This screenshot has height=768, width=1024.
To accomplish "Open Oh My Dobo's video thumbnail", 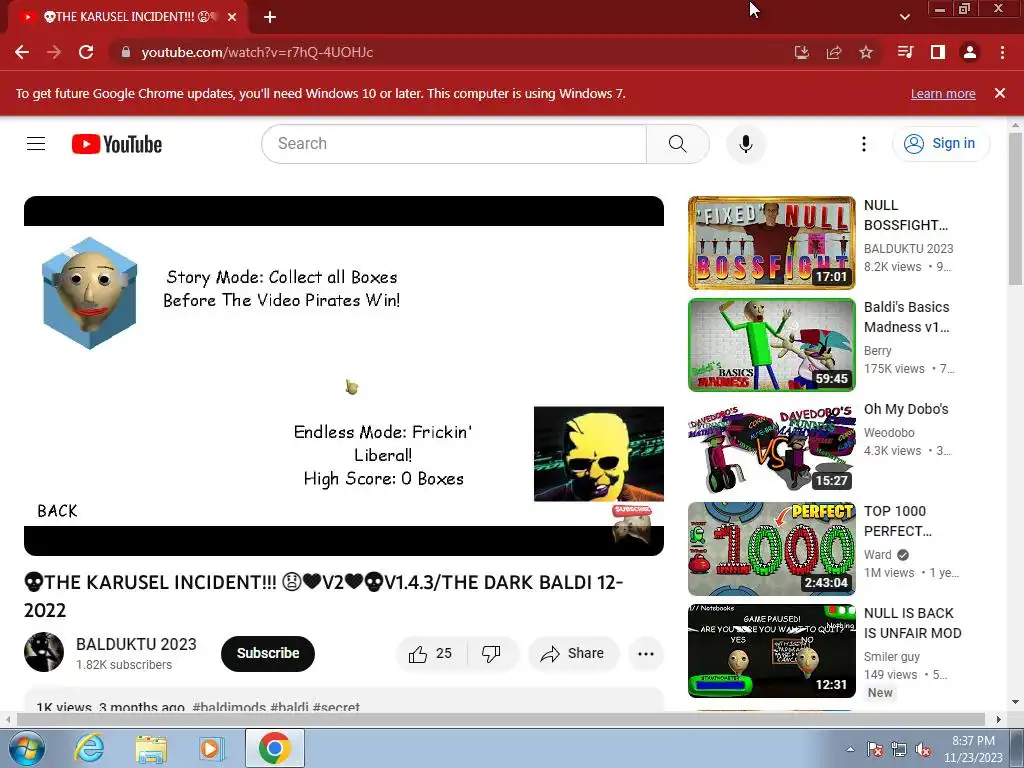I will pos(771,447).
